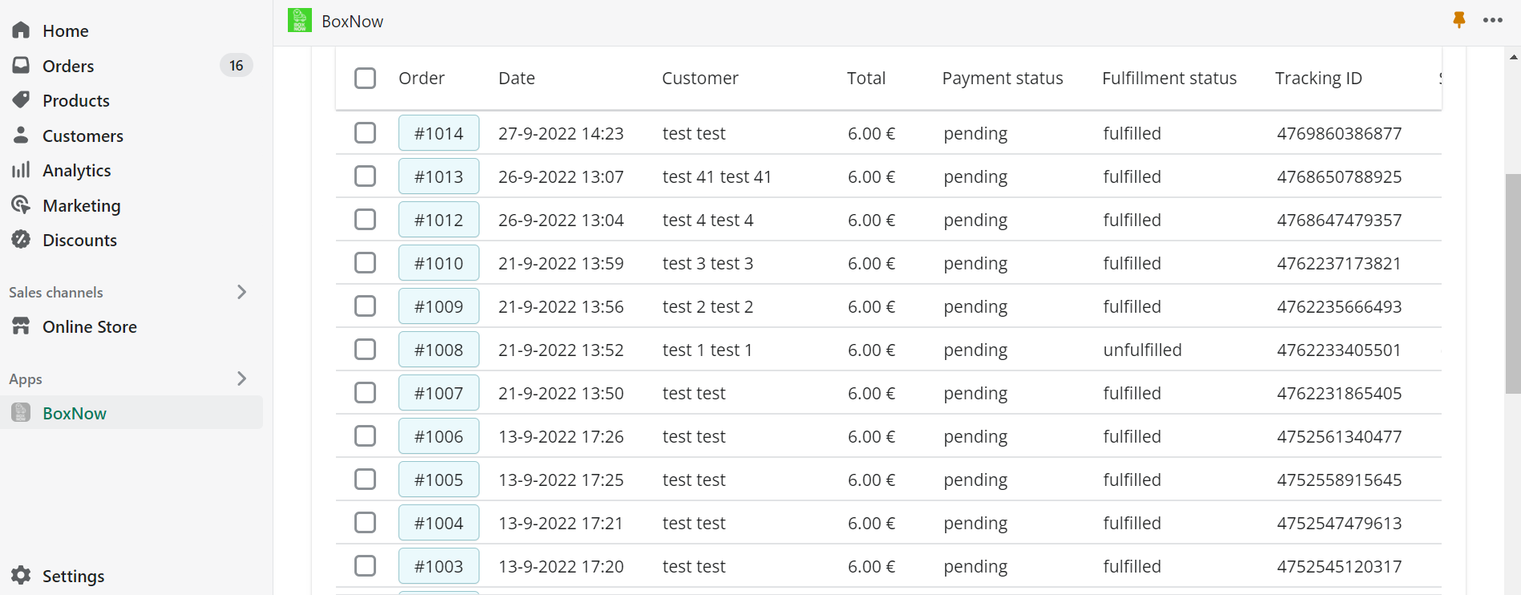1521x595 pixels.
Task: Open Analytics bar chart icon
Action: (x=21, y=170)
